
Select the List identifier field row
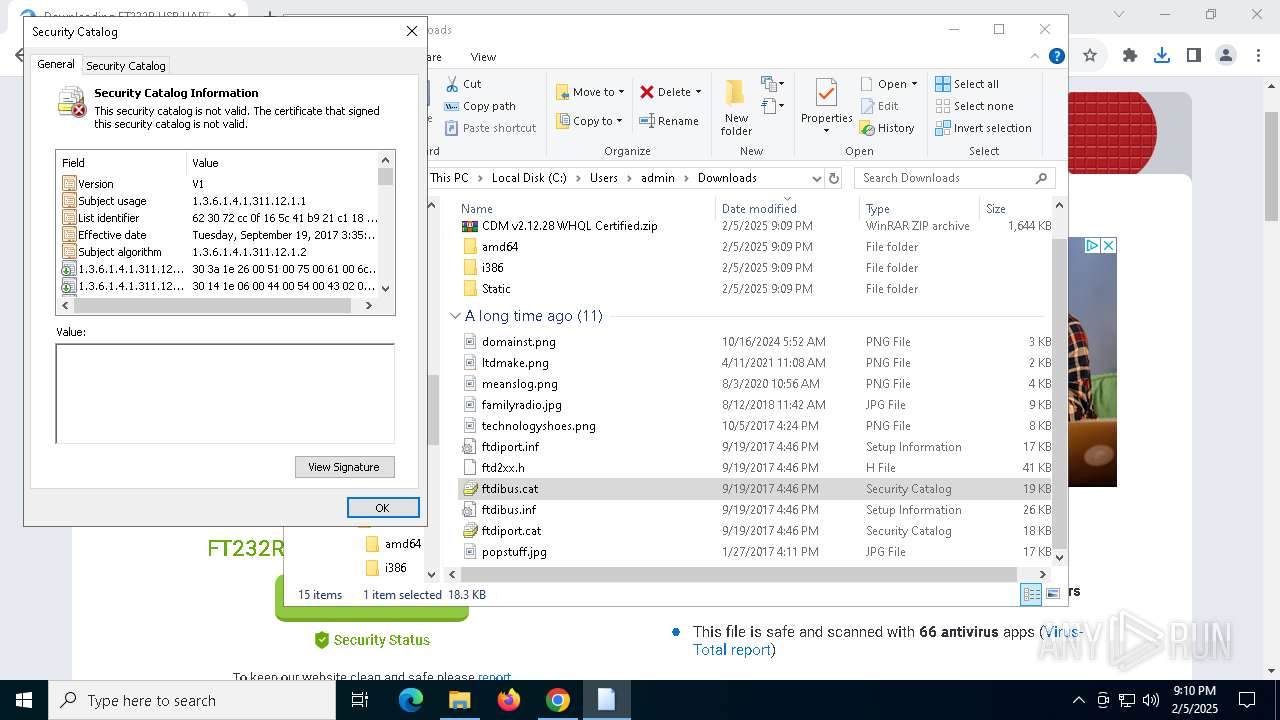220,218
